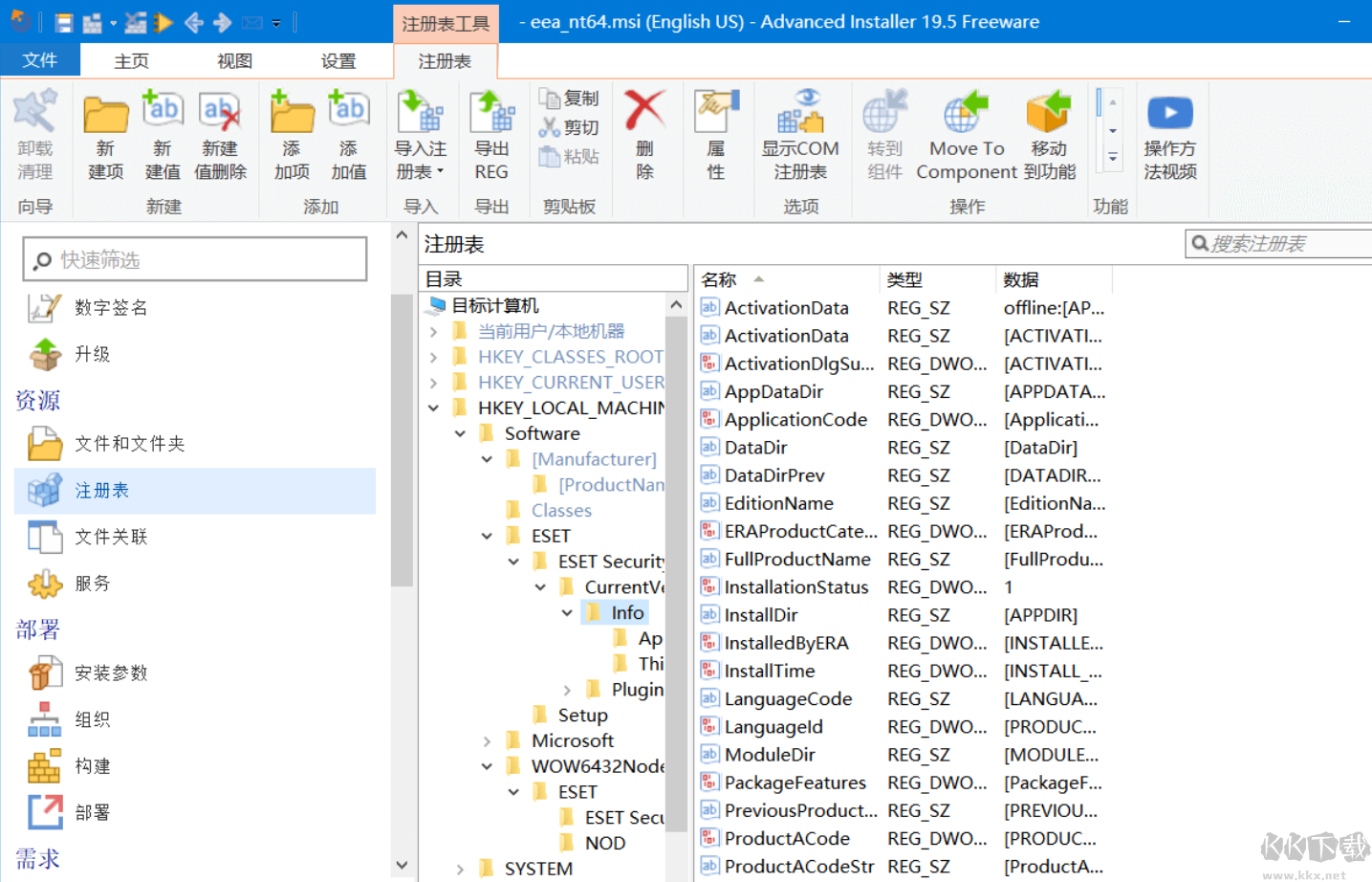Collapse the HKEY_LOCAL_MACHINE tree node

(x=433, y=408)
